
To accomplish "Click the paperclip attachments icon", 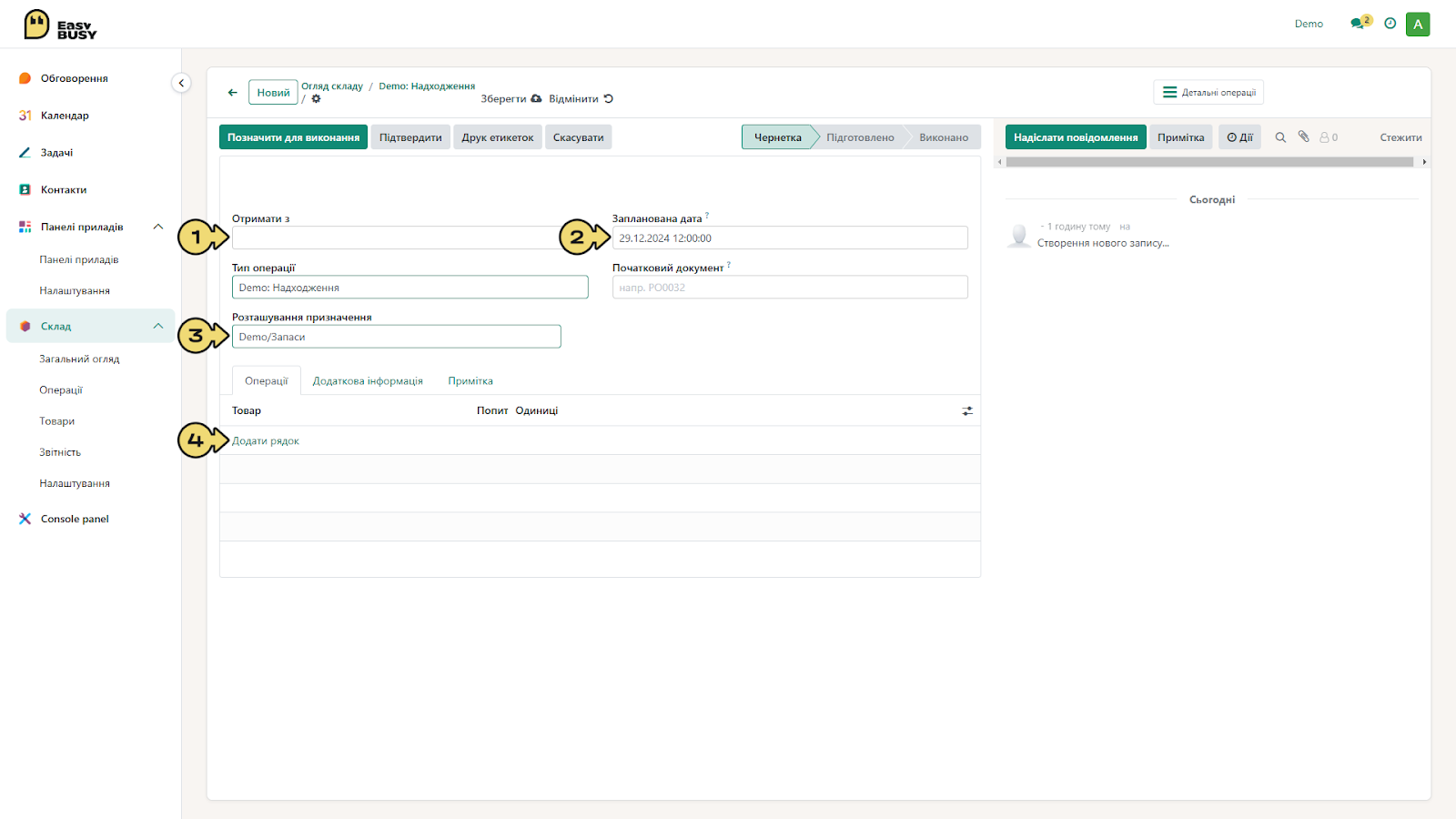I will pyautogui.click(x=1304, y=136).
